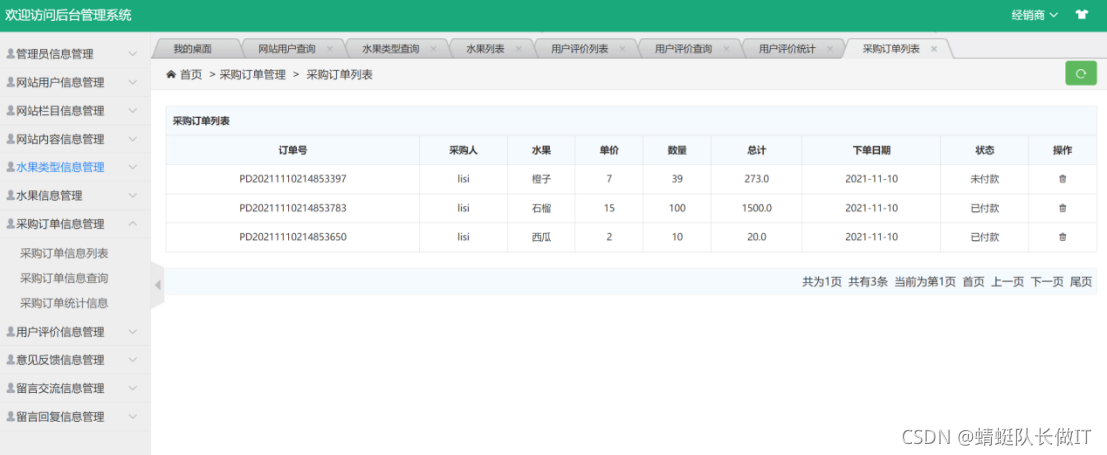The image size is (1107, 455).
Task: Click the 订单号 column header
Action: click(293, 150)
